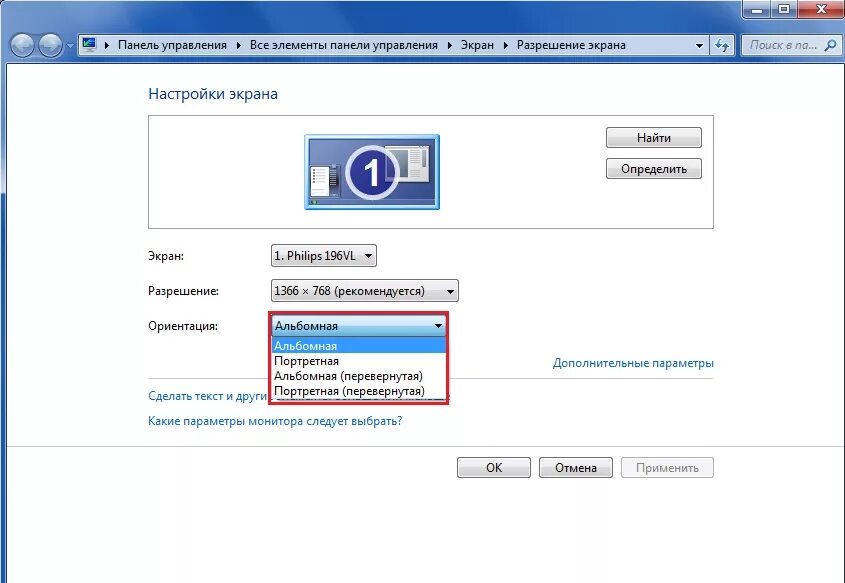Go to 'Экран' breadcrumb
The width and height of the screenshot is (845, 583).
tap(477, 45)
